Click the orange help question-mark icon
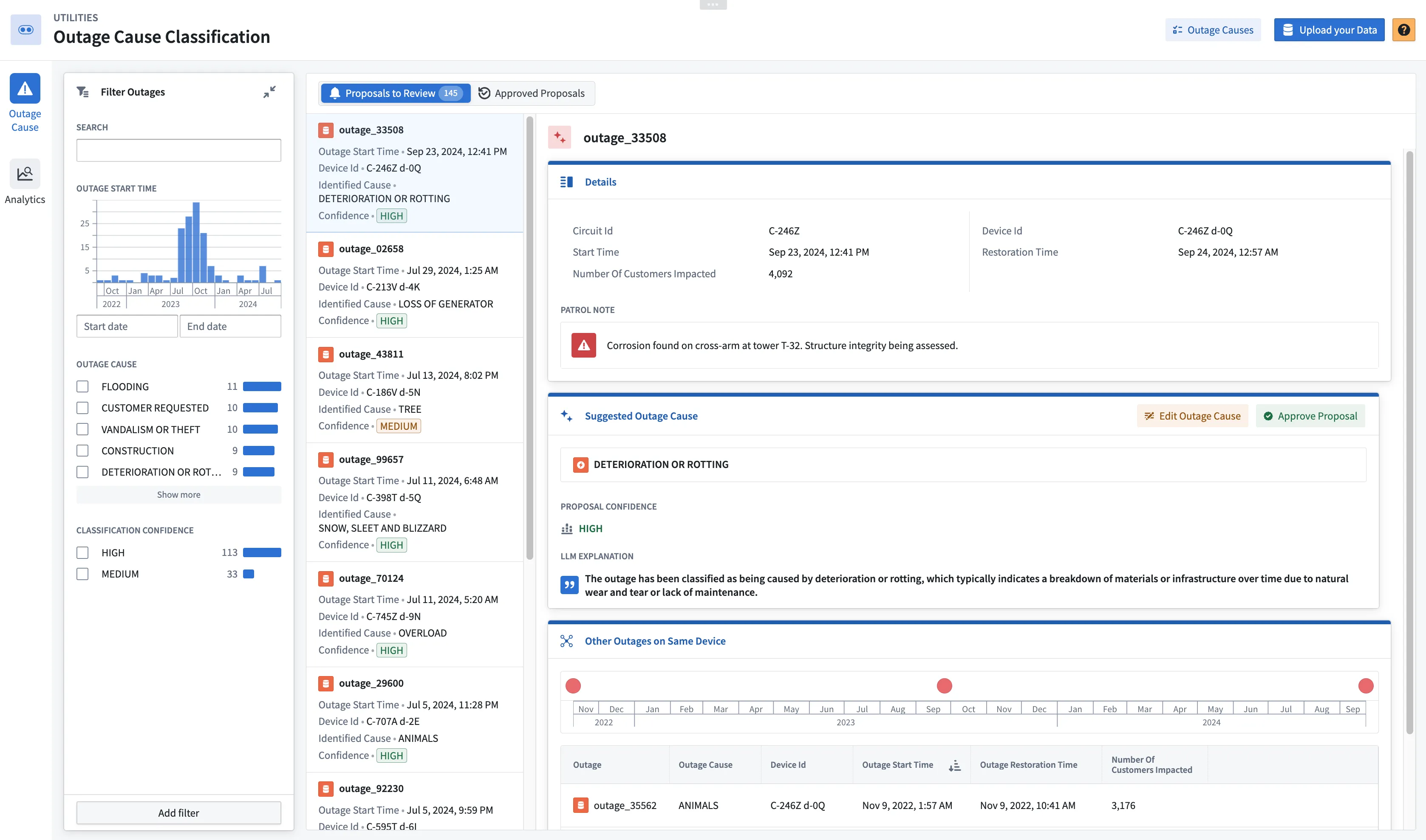This screenshot has height=840, width=1426. point(1403,30)
